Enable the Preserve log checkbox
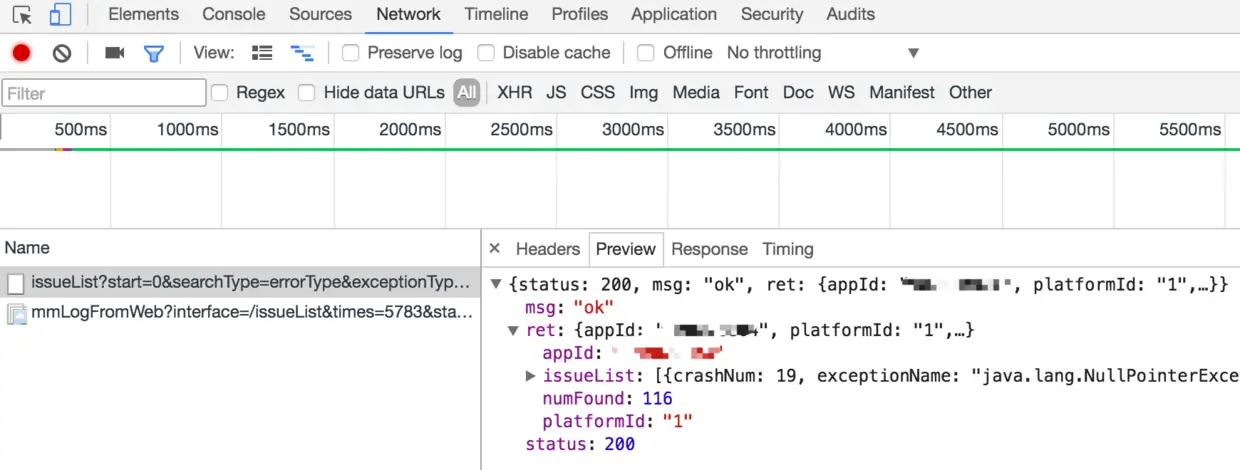This screenshot has height=470, width=1240. click(351, 53)
